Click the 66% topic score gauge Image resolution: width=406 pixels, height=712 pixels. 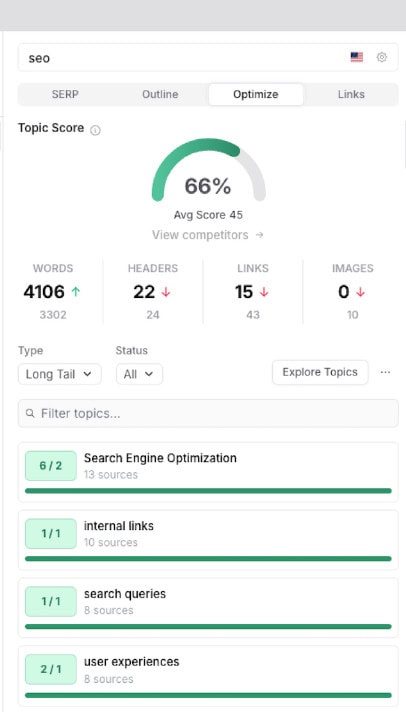point(208,170)
